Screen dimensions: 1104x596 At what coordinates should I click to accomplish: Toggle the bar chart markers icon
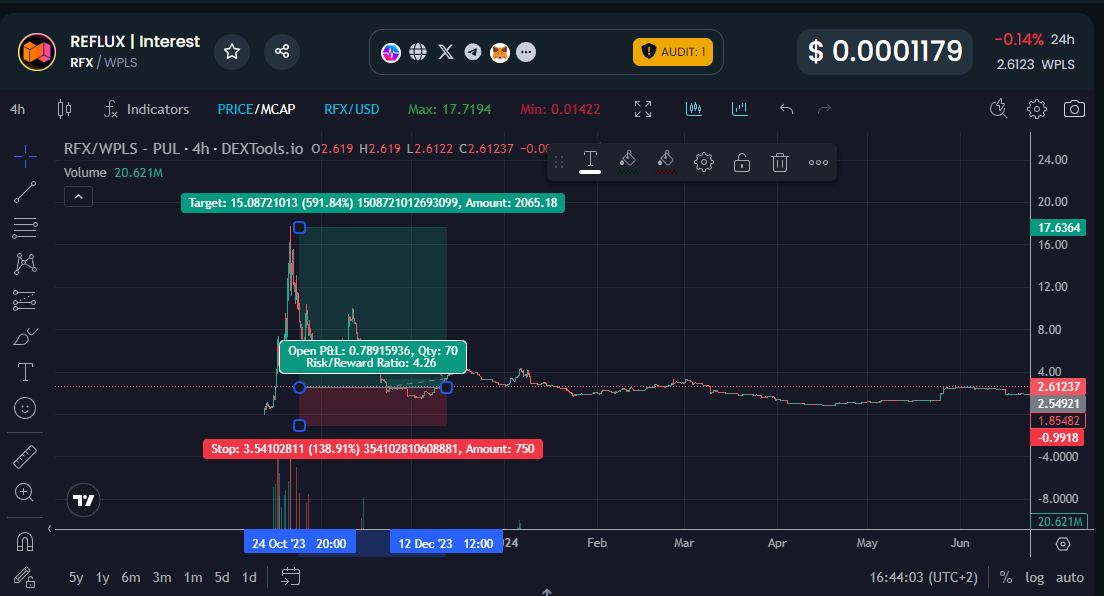tap(739, 109)
